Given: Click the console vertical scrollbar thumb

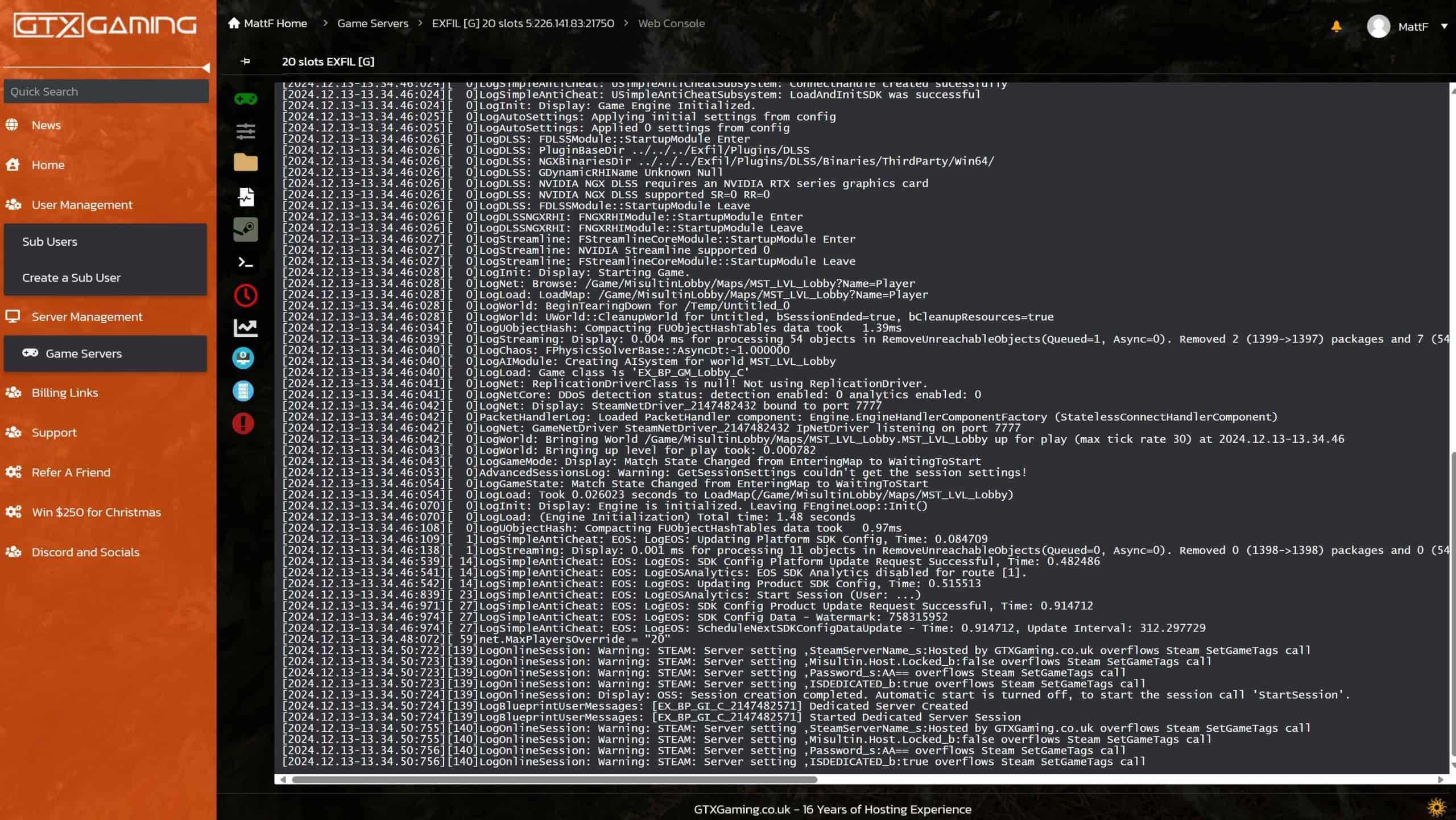Looking at the screenshot, I should click(x=1453, y=604).
